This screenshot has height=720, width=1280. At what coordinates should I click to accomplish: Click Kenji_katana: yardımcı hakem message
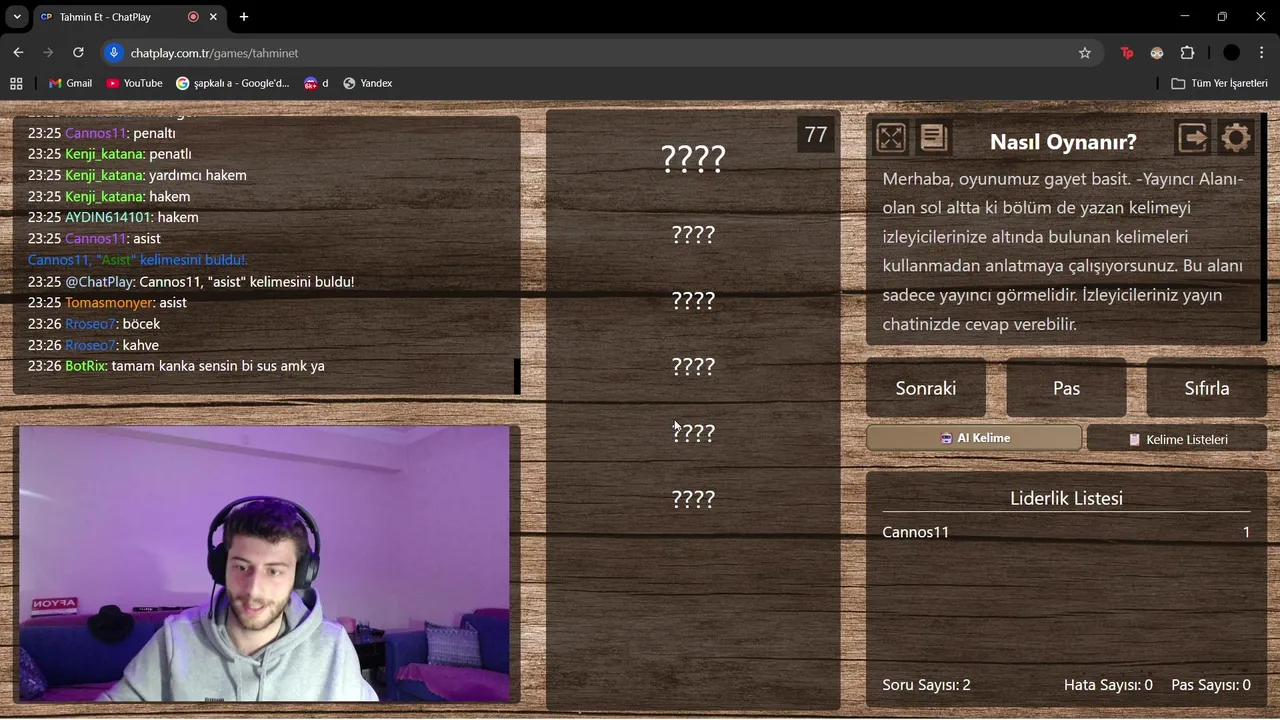[x=137, y=175]
